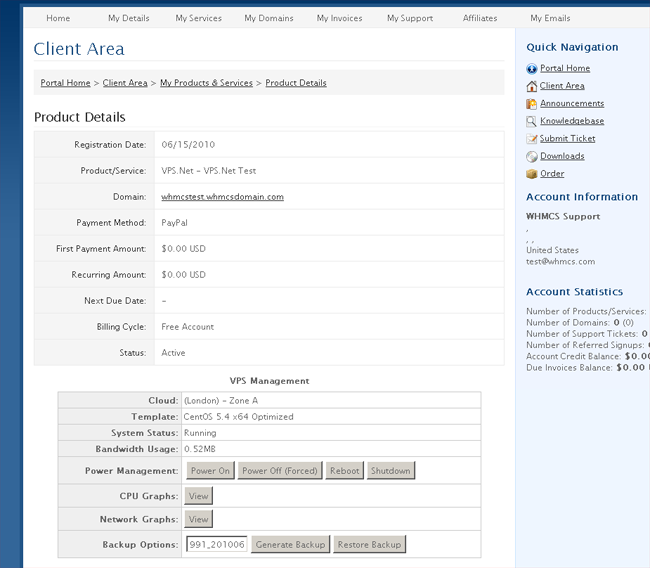
Task: Open the Knowledgebase sidebar link
Action: point(572,121)
